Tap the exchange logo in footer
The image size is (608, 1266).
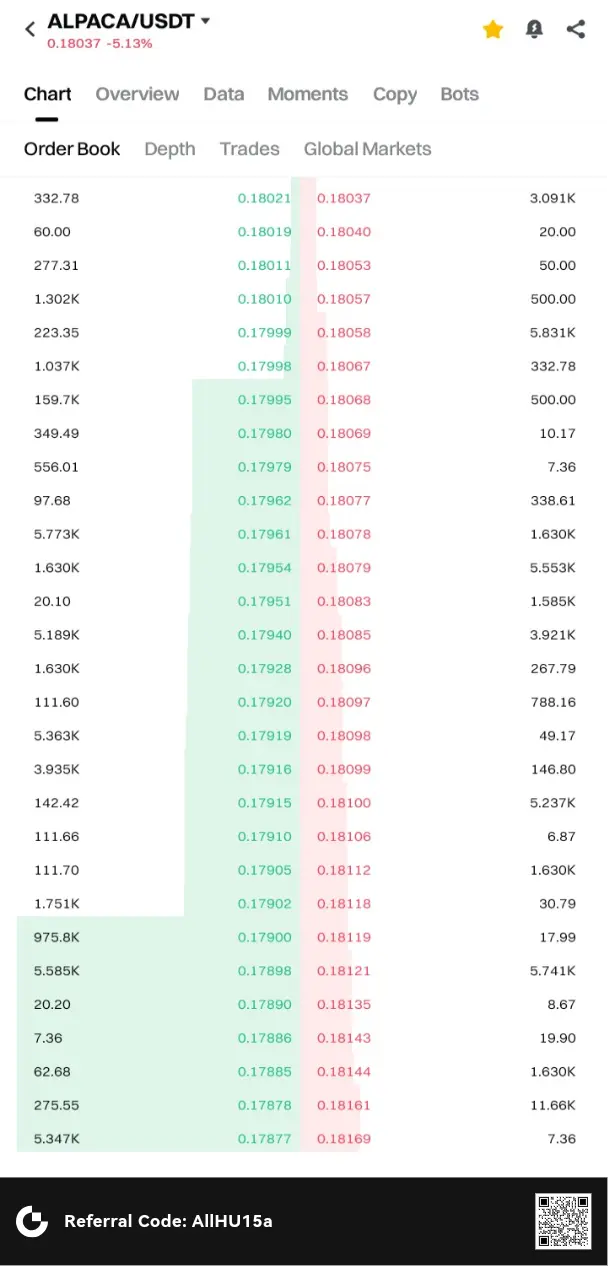click(32, 1220)
